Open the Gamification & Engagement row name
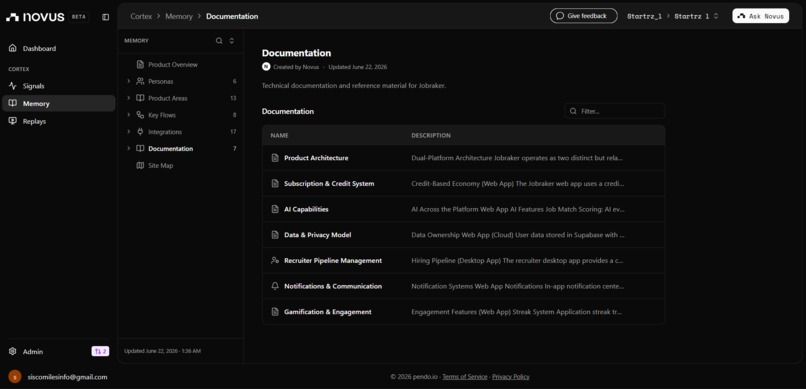 [x=327, y=312]
